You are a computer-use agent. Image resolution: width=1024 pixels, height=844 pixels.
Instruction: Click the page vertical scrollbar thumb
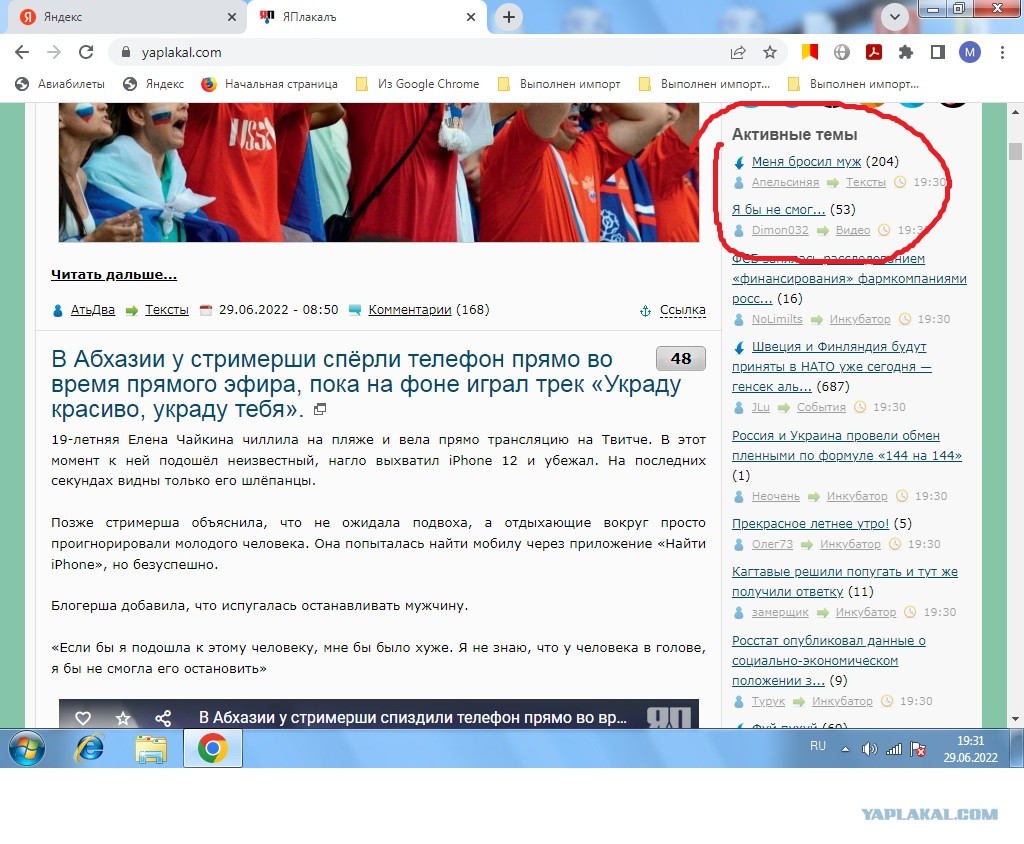coord(1015,151)
